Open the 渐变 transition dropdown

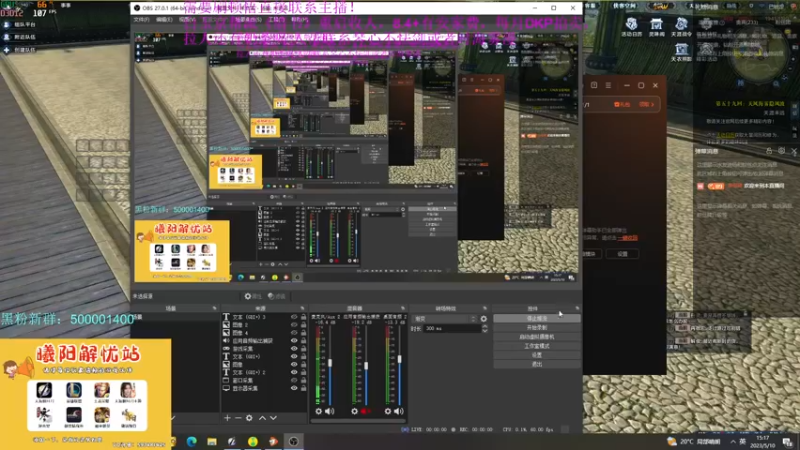(x=444, y=319)
